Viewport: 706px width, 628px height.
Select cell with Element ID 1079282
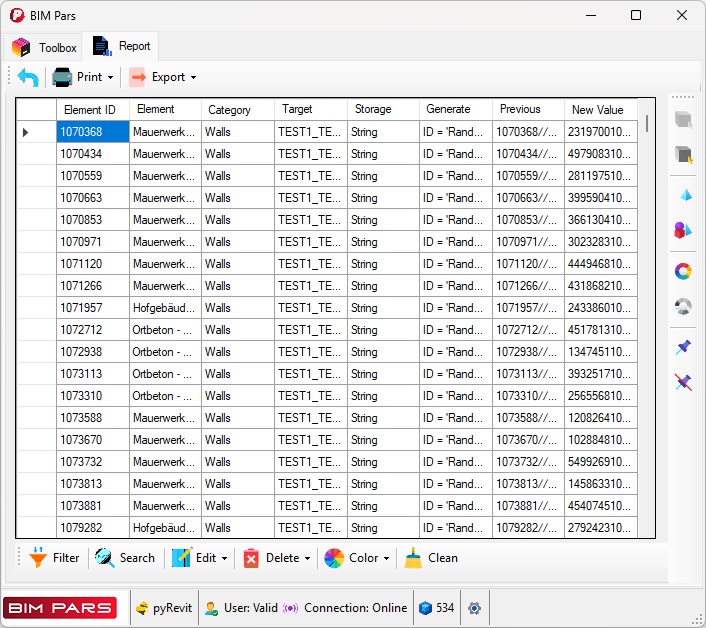(93, 528)
